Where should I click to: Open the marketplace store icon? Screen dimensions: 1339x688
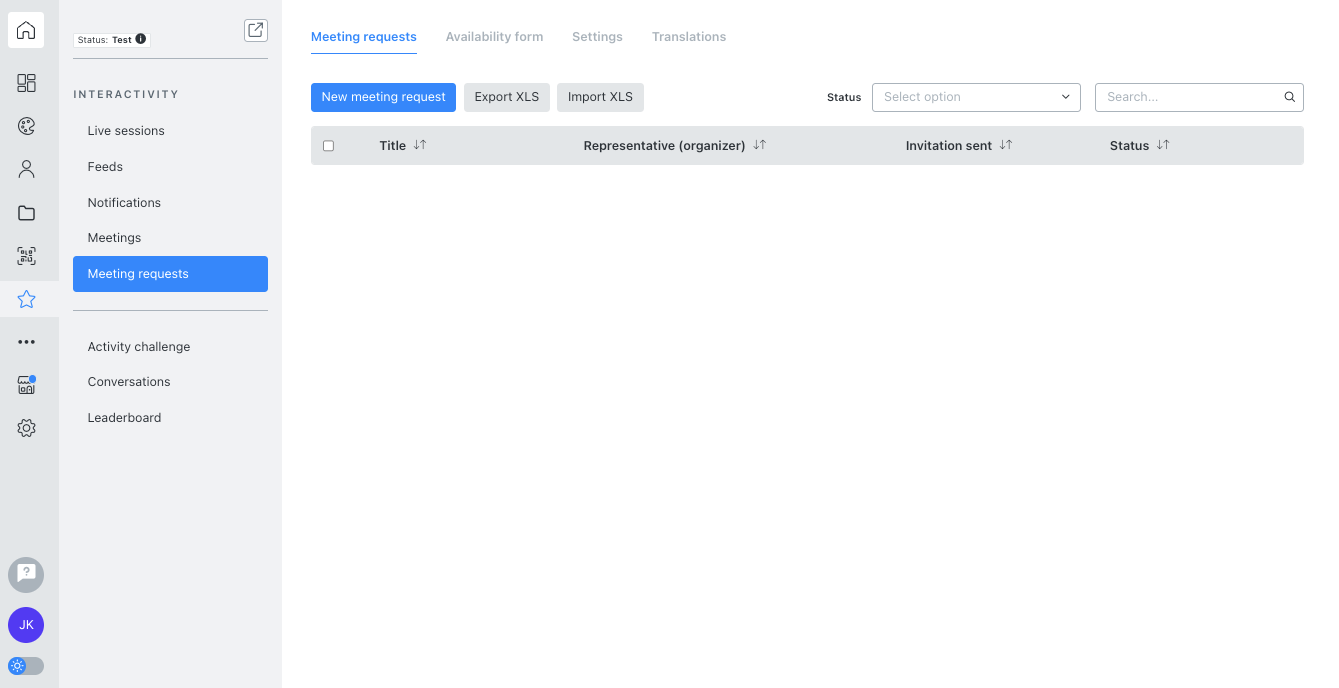[x=26, y=385]
